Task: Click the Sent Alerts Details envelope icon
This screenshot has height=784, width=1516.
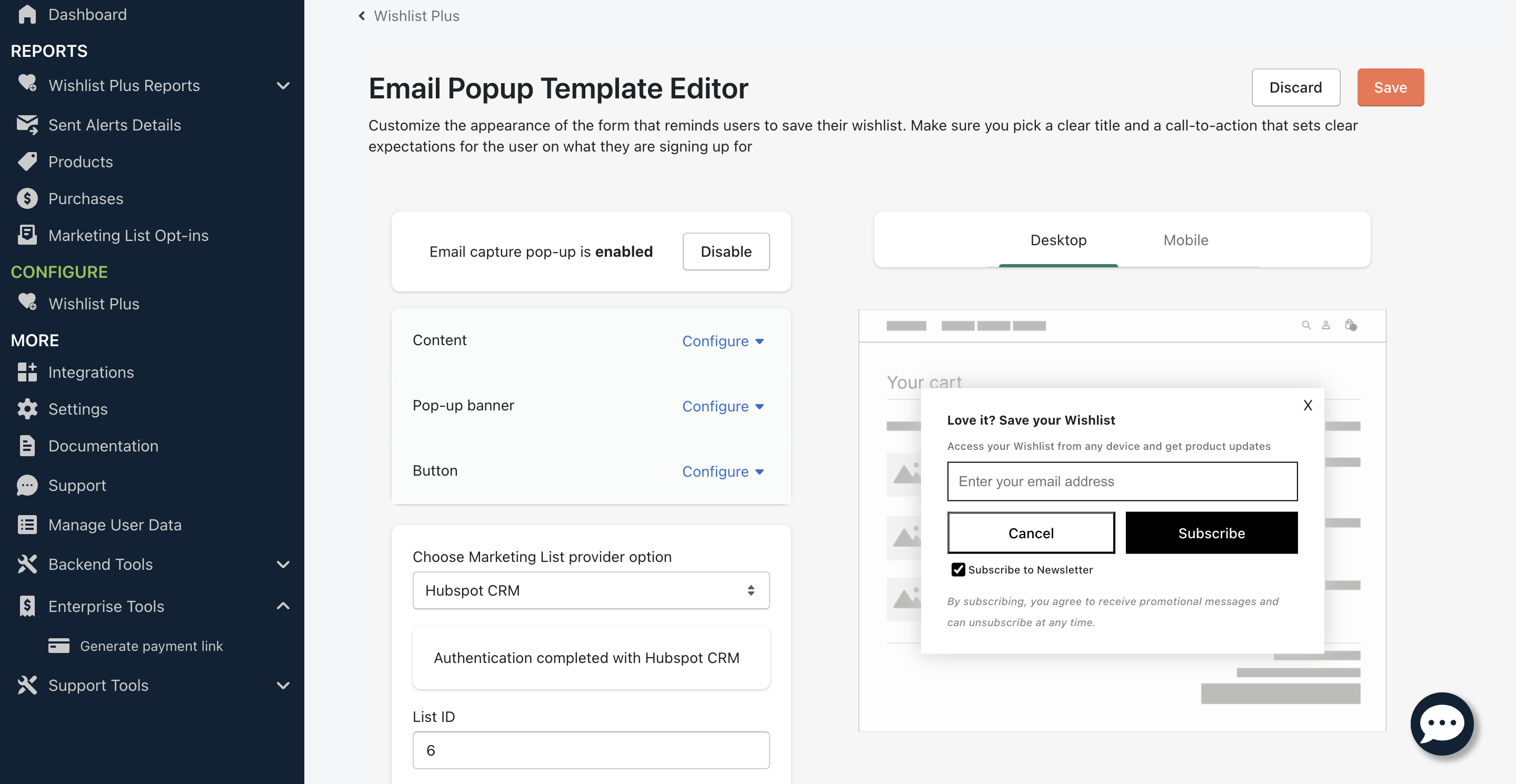Action: pos(27,125)
